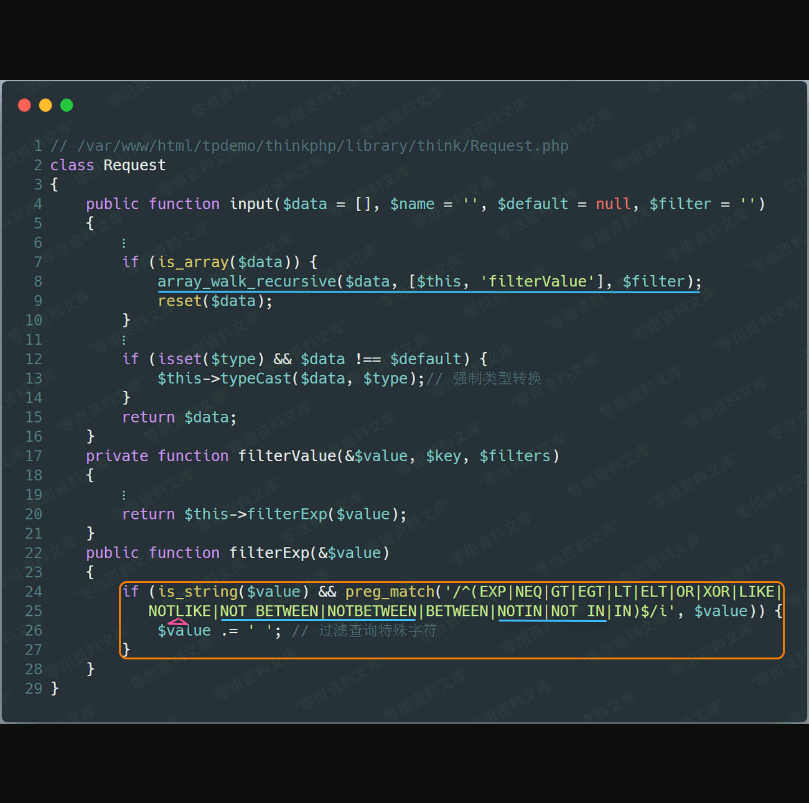Expand collapsed ellipsis on line 19
Viewport: 809px width, 803px height.
pos(124,495)
